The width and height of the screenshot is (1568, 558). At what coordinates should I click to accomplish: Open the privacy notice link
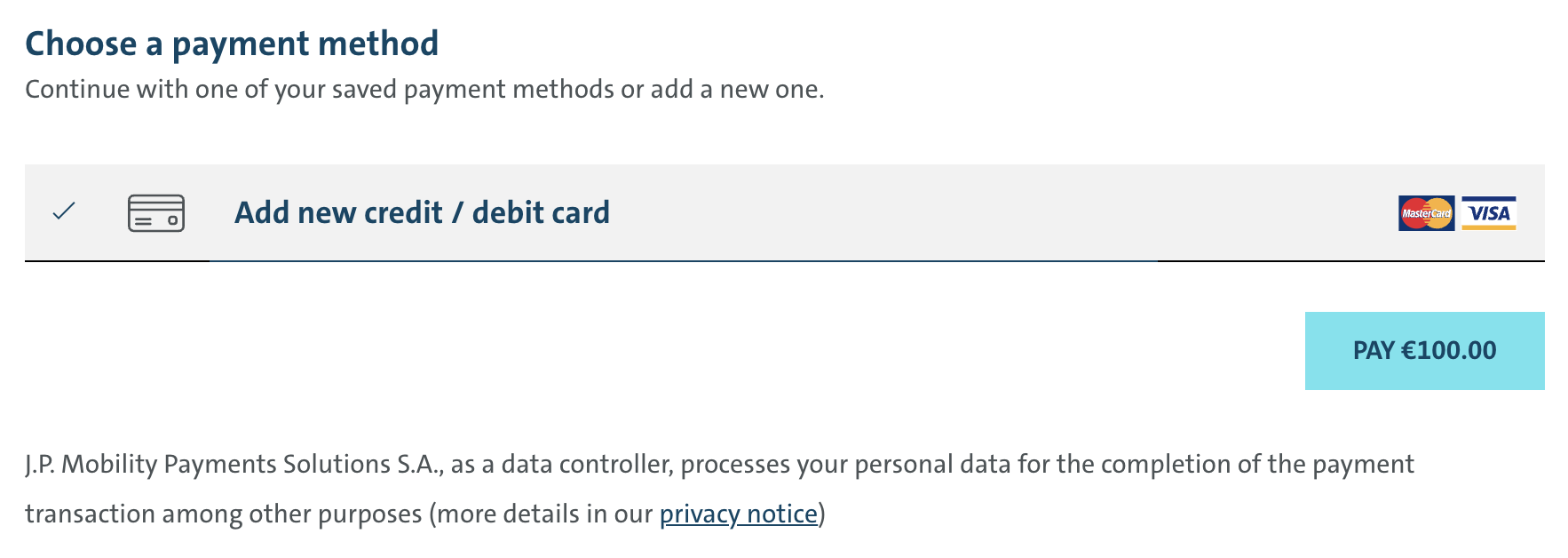[x=740, y=514]
